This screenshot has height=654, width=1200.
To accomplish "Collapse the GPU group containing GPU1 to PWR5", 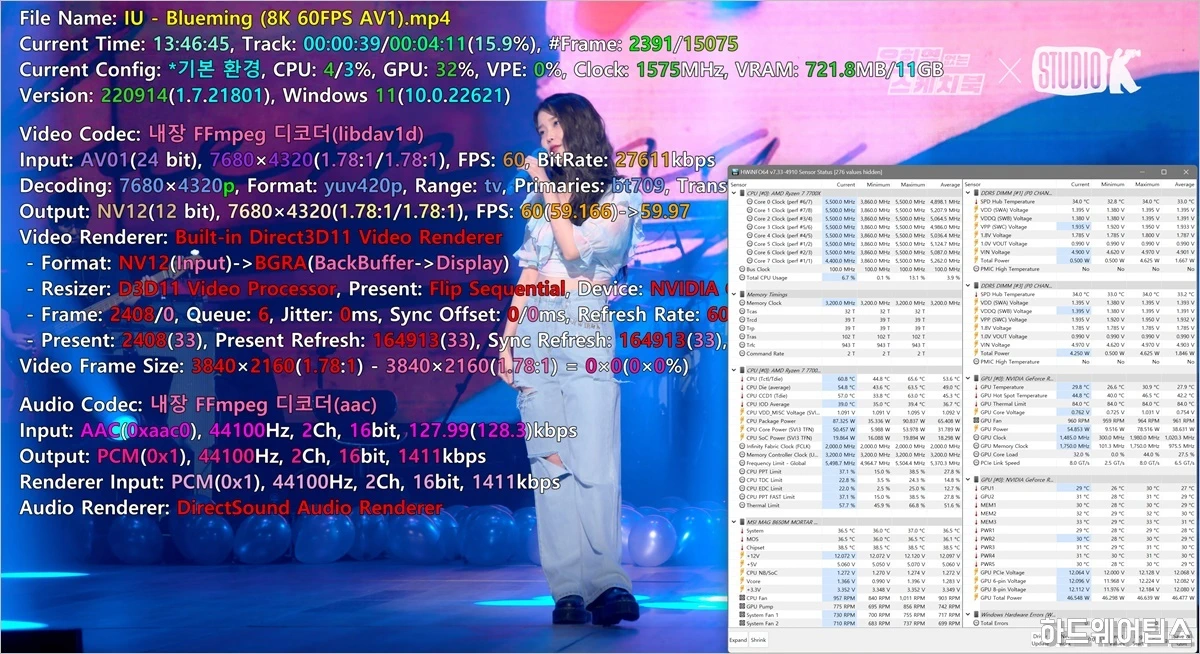I will tap(967, 480).
